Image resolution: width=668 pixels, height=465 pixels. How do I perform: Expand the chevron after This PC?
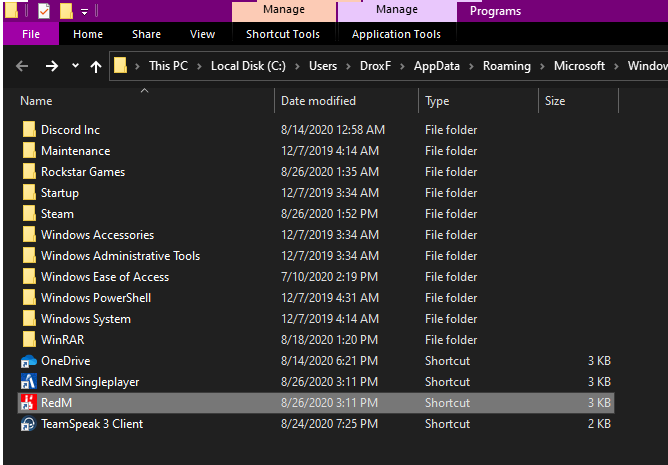(199, 66)
